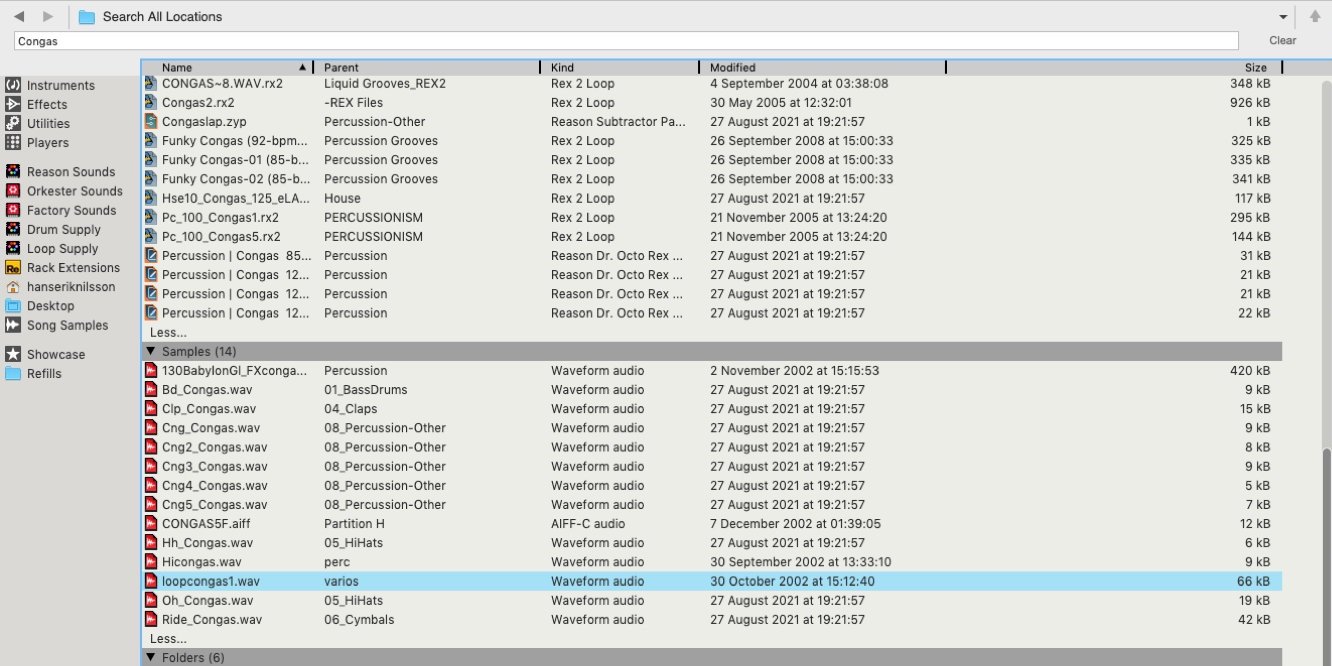Click Less... under Samples list

coord(168,639)
